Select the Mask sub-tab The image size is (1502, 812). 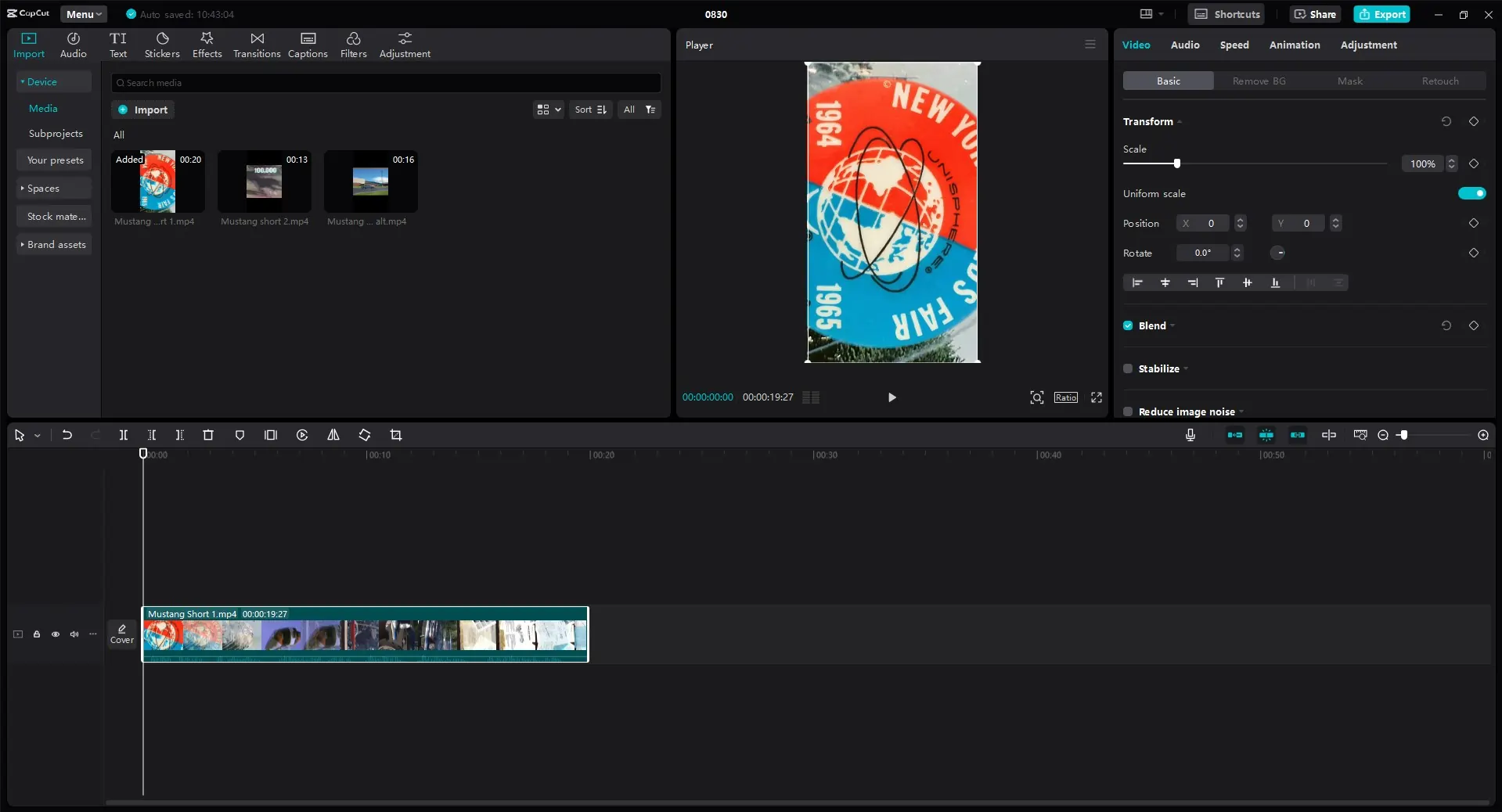tap(1349, 81)
